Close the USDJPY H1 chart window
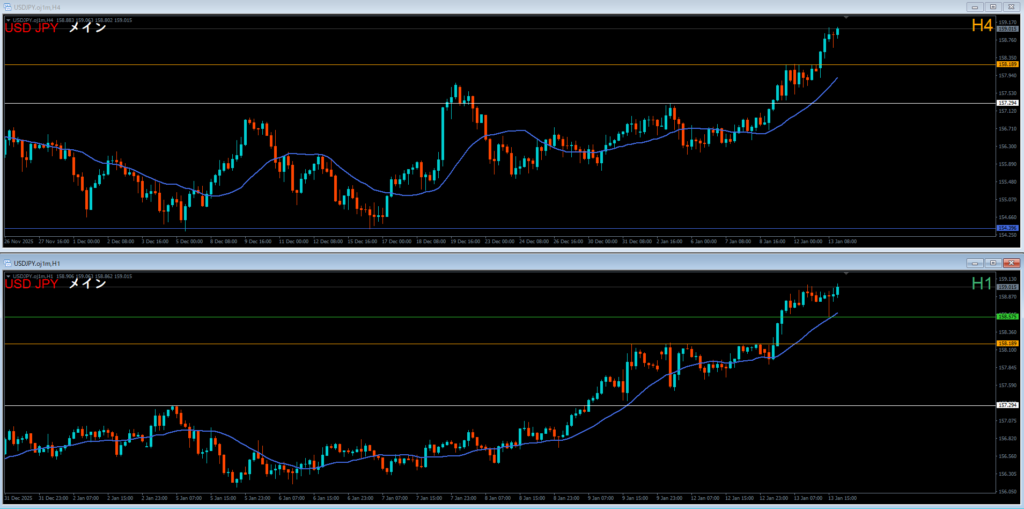1024x509 pixels. point(1010,262)
